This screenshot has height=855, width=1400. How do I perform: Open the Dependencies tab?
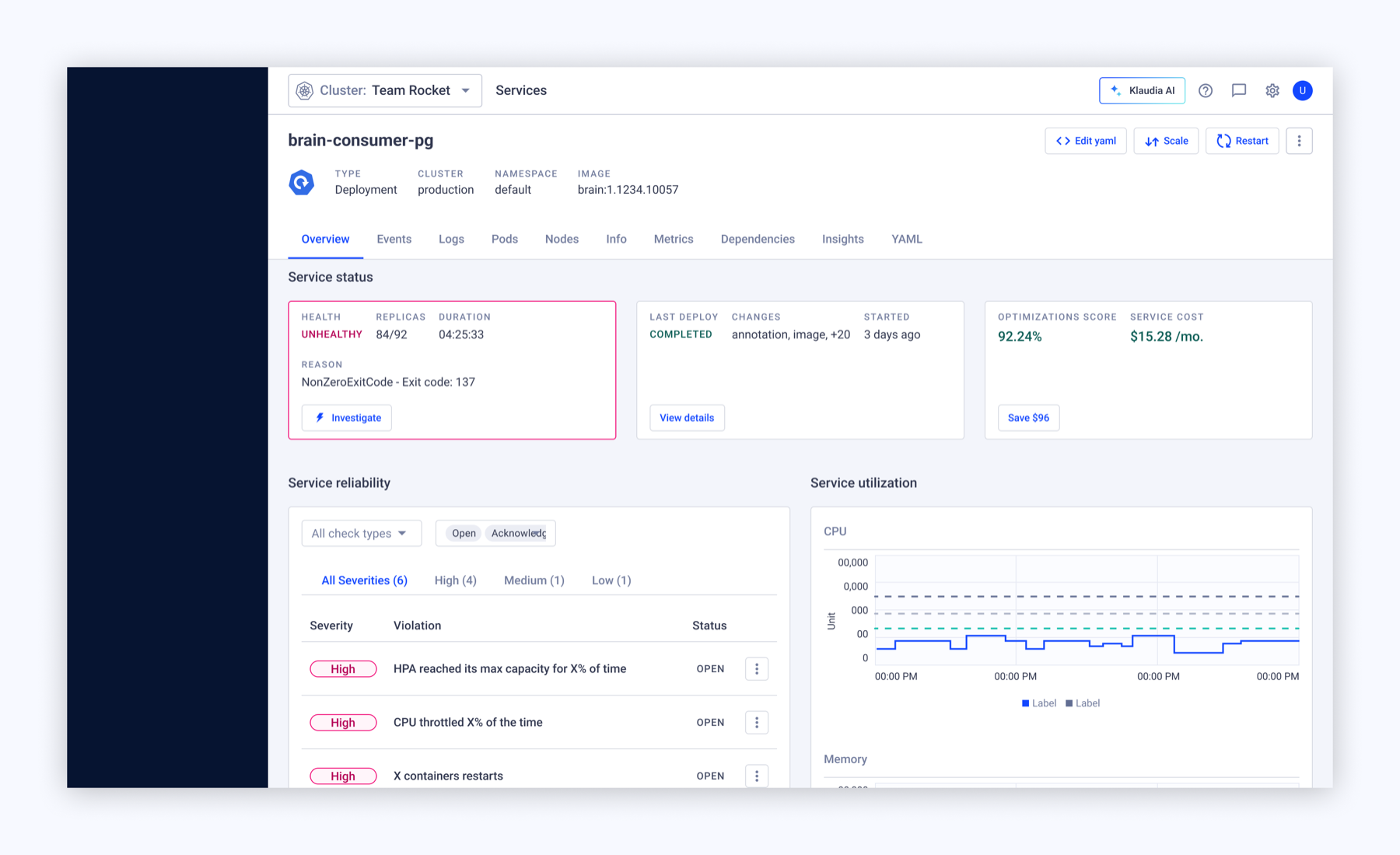758,239
